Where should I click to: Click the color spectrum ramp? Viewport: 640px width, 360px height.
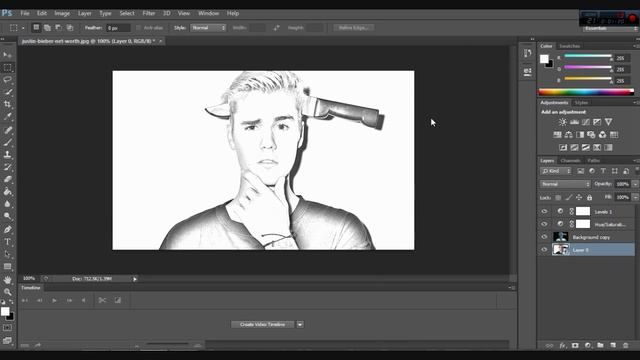point(586,92)
